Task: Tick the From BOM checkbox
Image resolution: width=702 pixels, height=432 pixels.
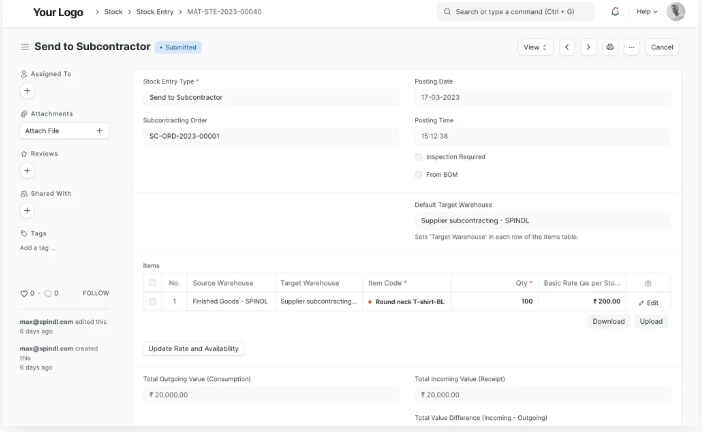Action: coord(419,175)
